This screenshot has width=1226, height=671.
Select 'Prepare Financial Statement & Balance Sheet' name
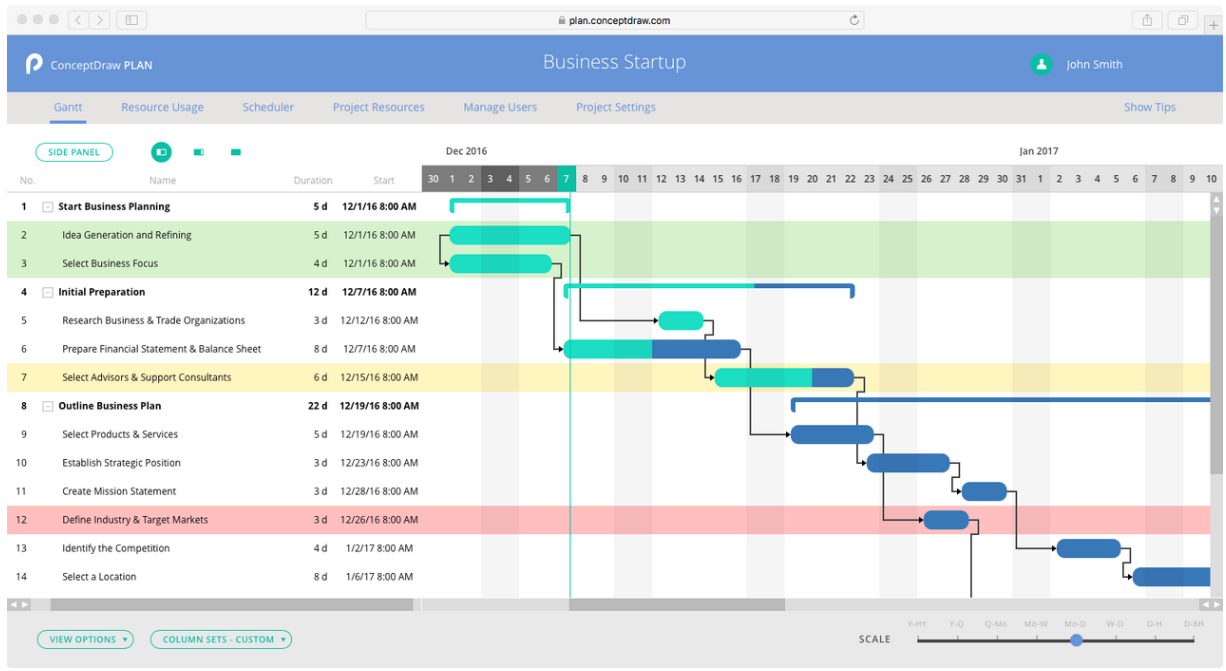click(x=161, y=349)
